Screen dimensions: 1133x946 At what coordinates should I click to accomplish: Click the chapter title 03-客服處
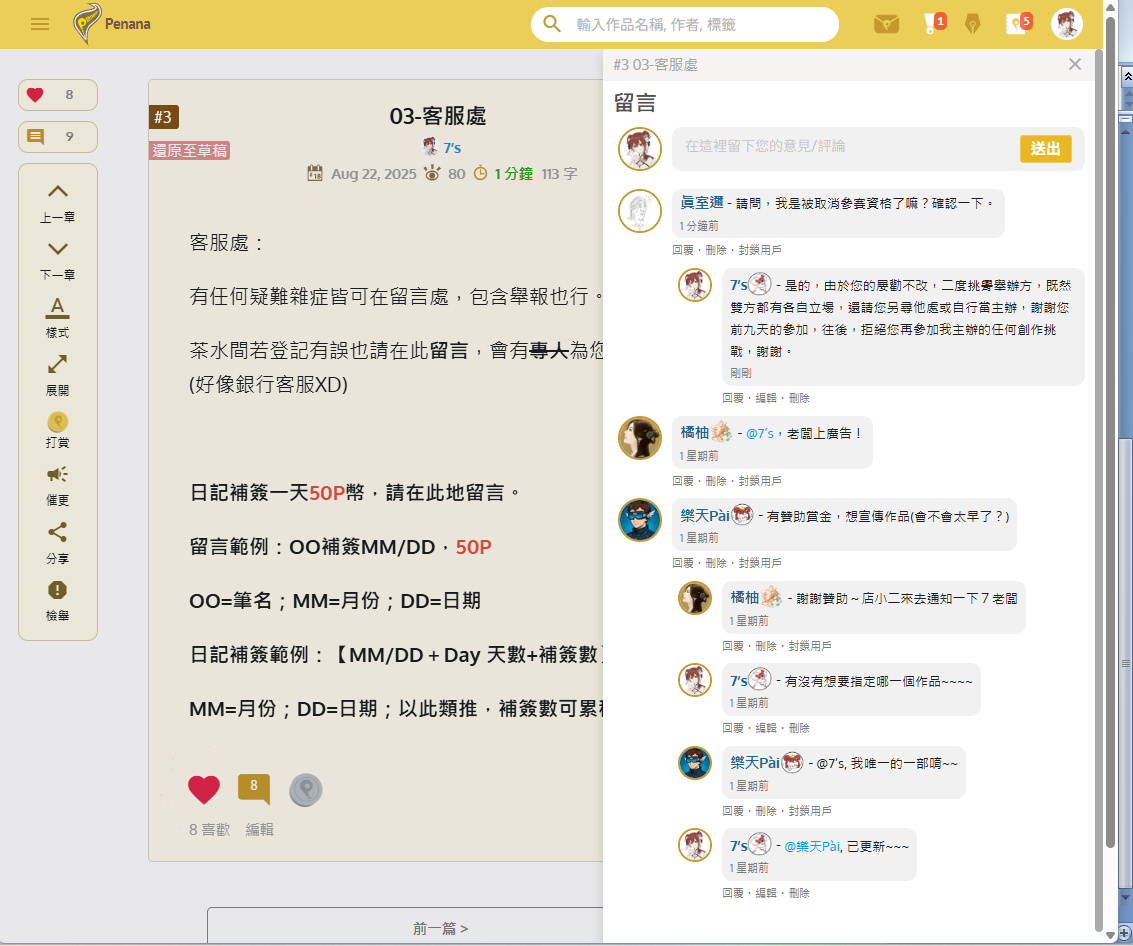click(x=438, y=116)
